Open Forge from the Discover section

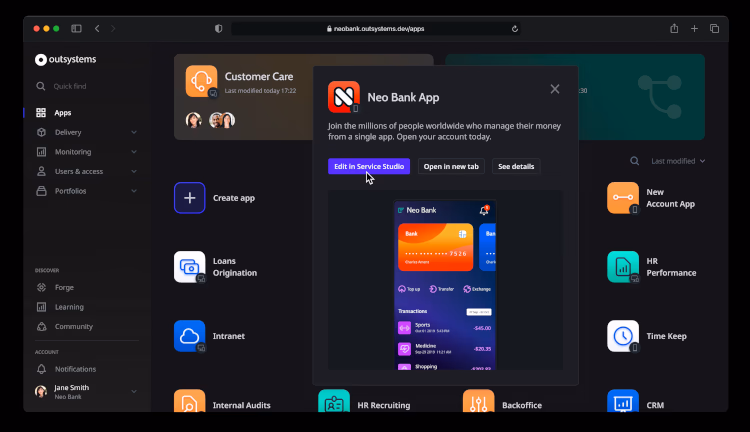pyautogui.click(x=64, y=288)
